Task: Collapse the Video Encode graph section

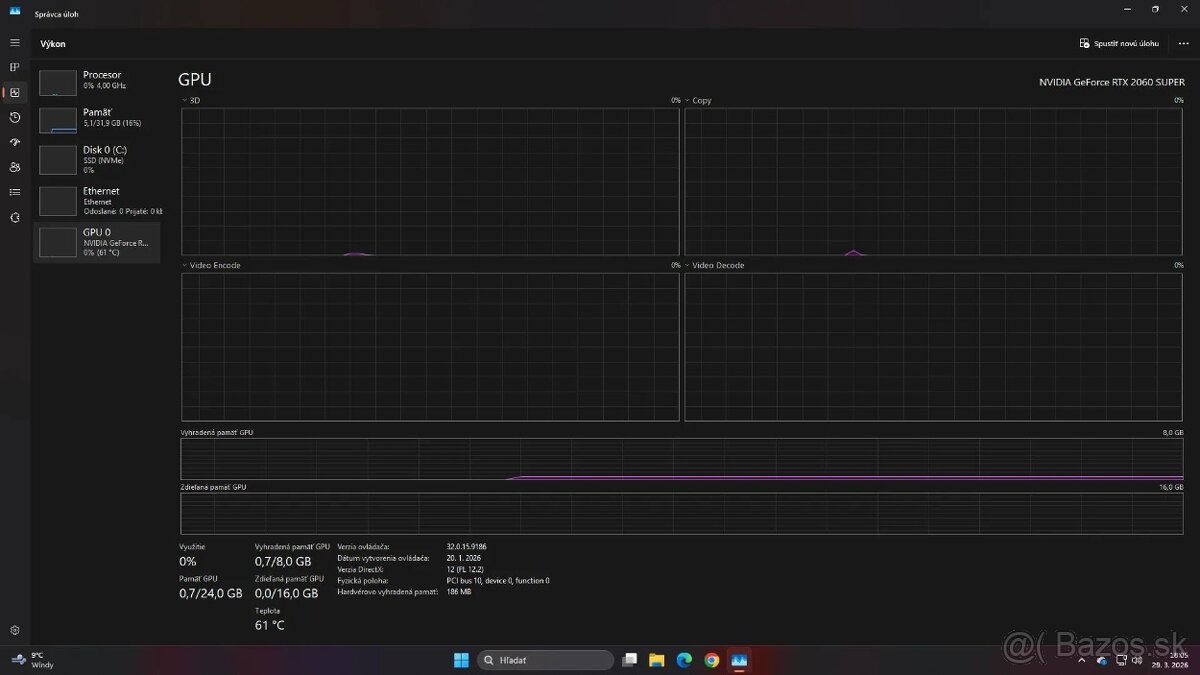Action: 184,265
